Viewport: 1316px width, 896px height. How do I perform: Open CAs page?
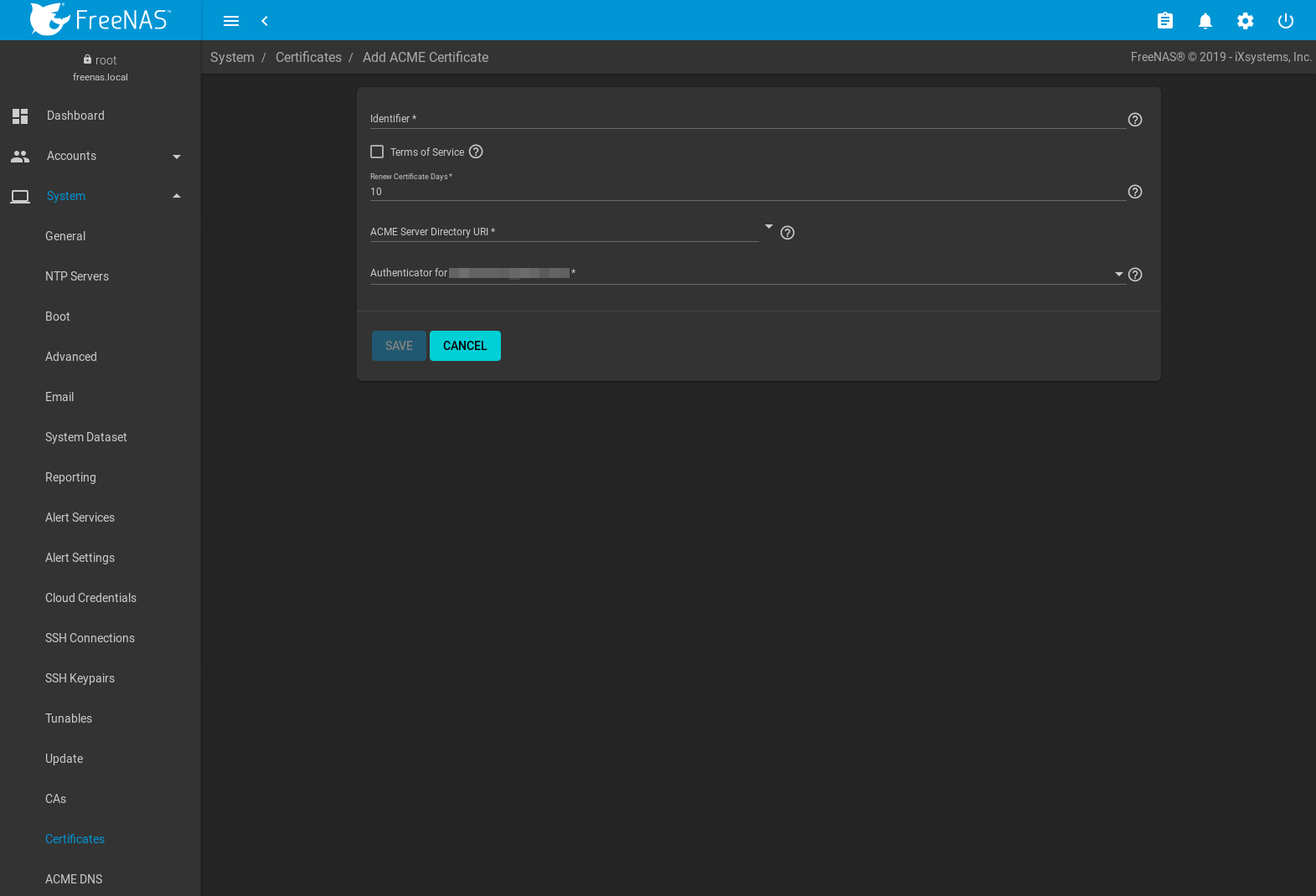tap(55, 799)
